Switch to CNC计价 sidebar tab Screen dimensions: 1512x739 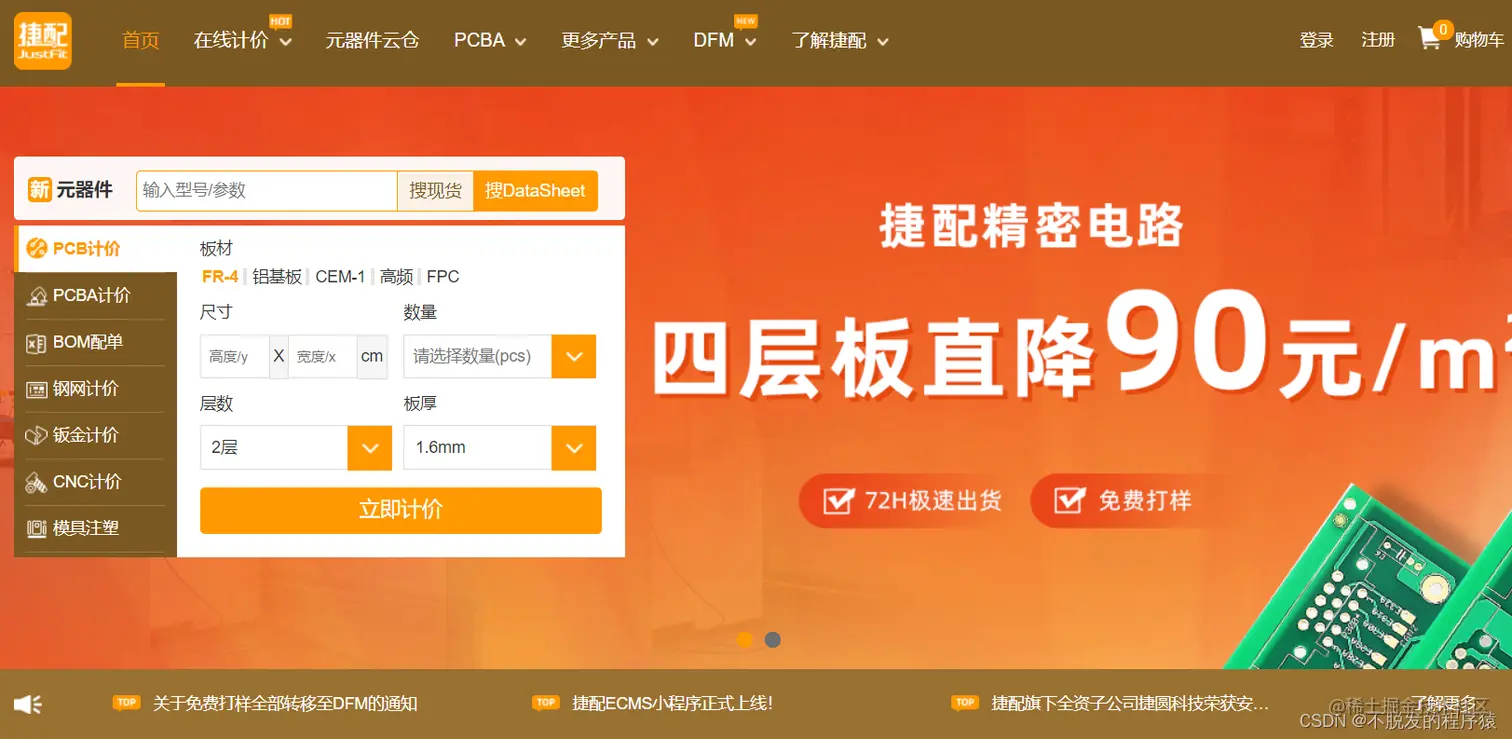(95, 482)
